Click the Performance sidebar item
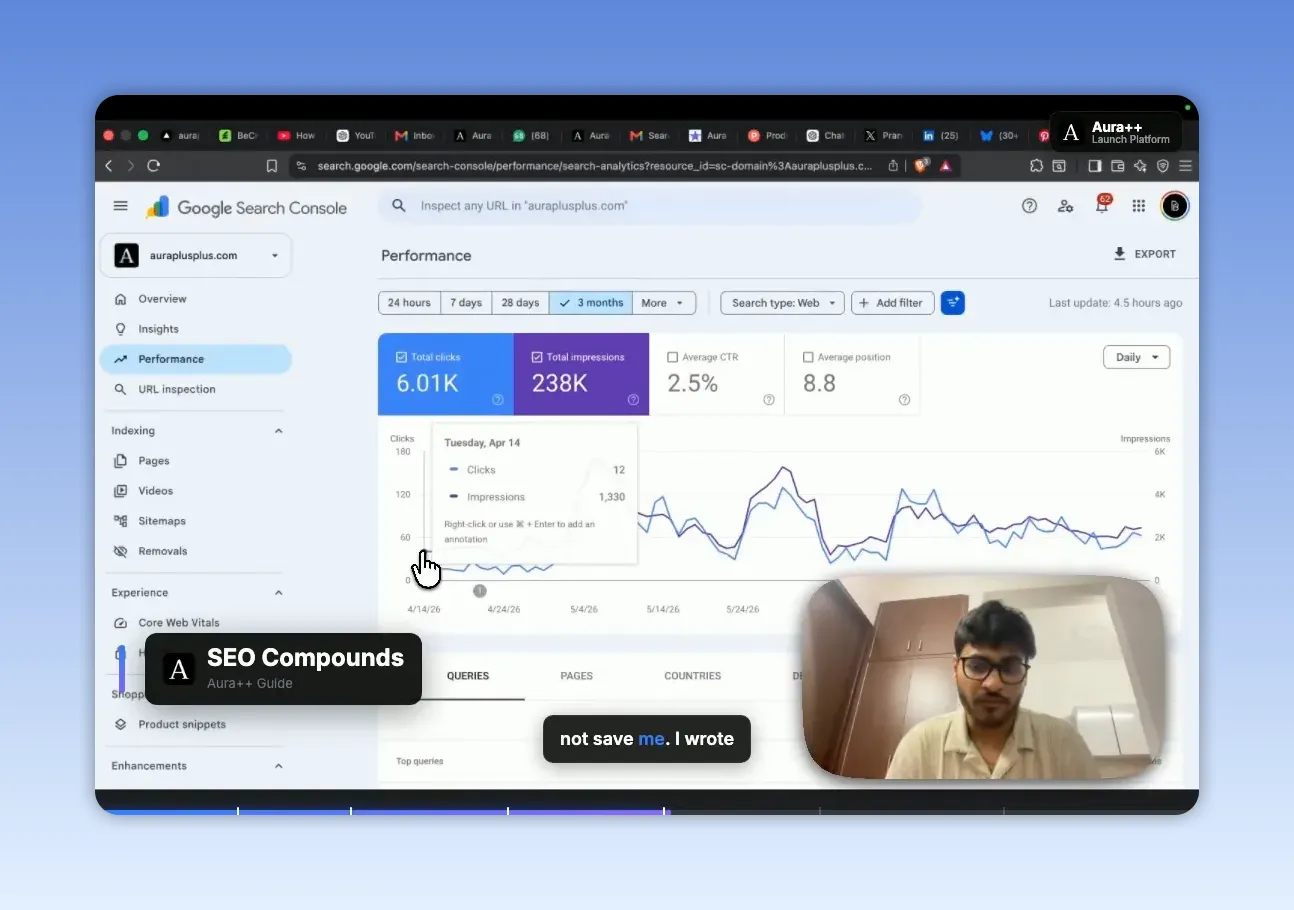 point(195,359)
